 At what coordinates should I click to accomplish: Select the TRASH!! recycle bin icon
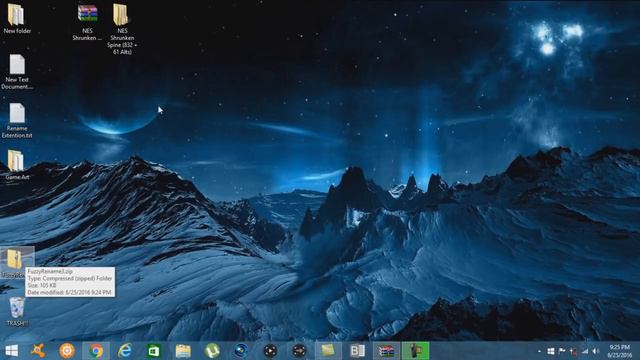tap(17, 311)
